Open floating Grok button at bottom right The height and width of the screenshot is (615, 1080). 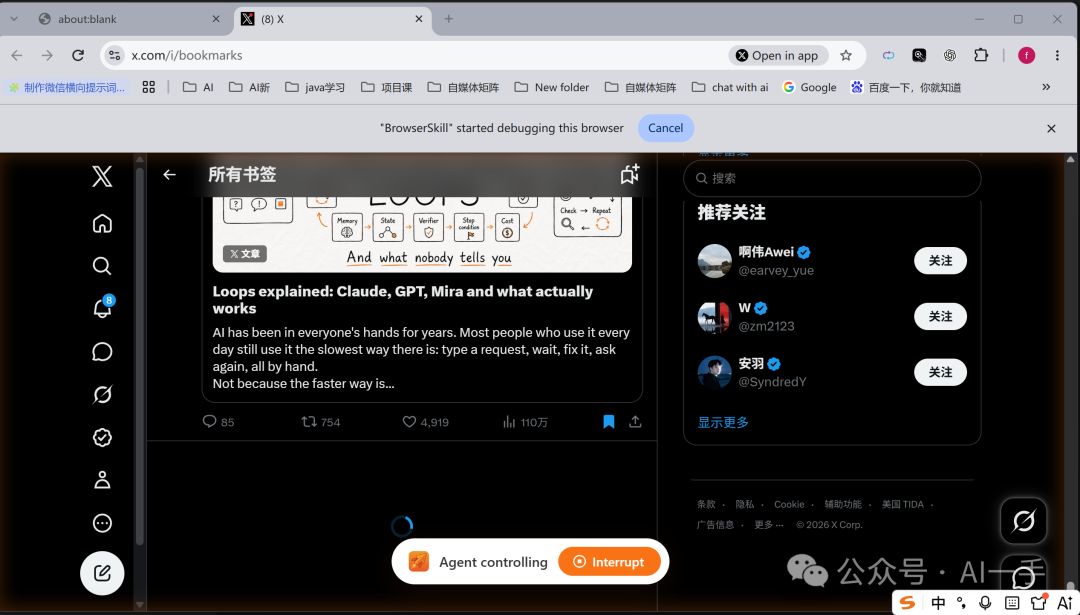1024,521
